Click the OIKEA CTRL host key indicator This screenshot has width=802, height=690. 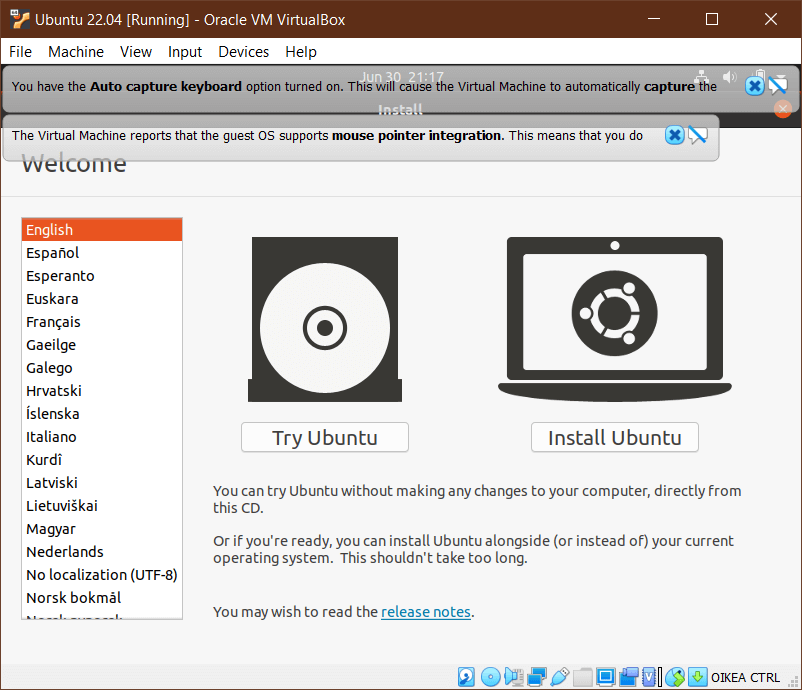coord(745,677)
